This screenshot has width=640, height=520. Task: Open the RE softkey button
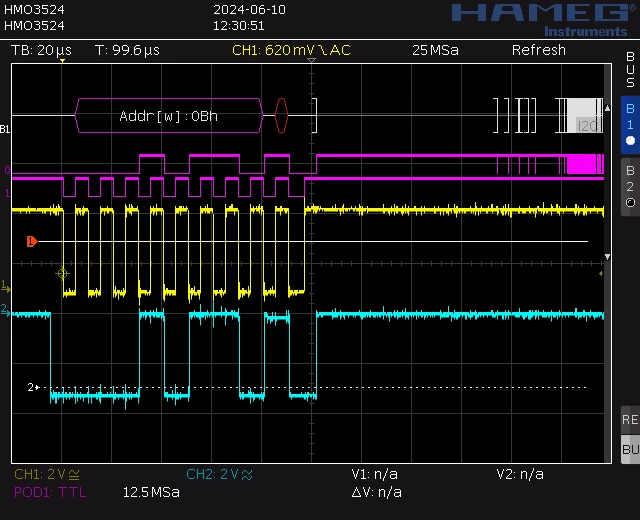tap(630, 420)
